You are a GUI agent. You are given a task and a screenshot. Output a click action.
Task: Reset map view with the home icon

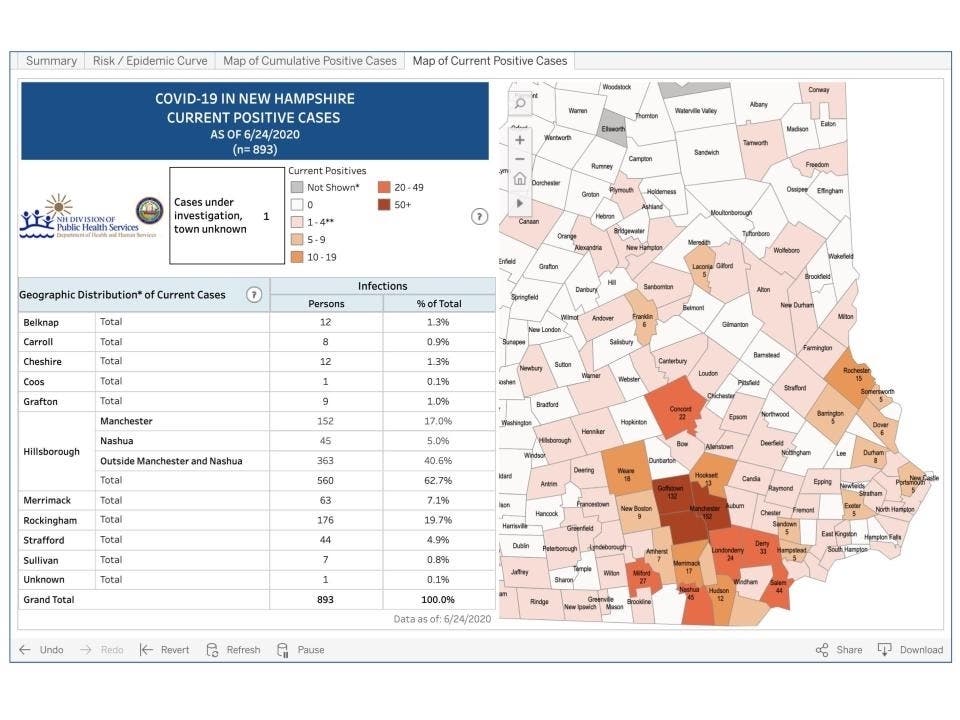[520, 180]
